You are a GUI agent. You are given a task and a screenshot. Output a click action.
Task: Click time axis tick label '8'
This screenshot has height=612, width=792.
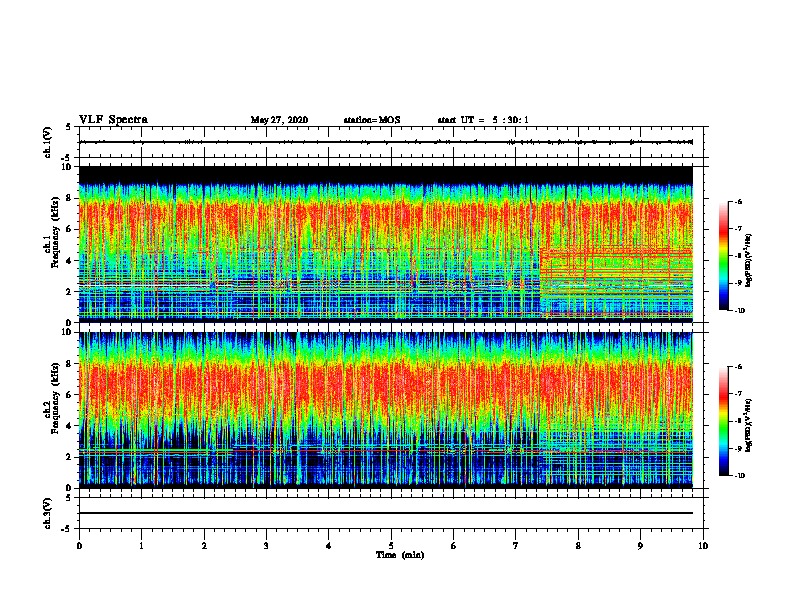(578, 546)
